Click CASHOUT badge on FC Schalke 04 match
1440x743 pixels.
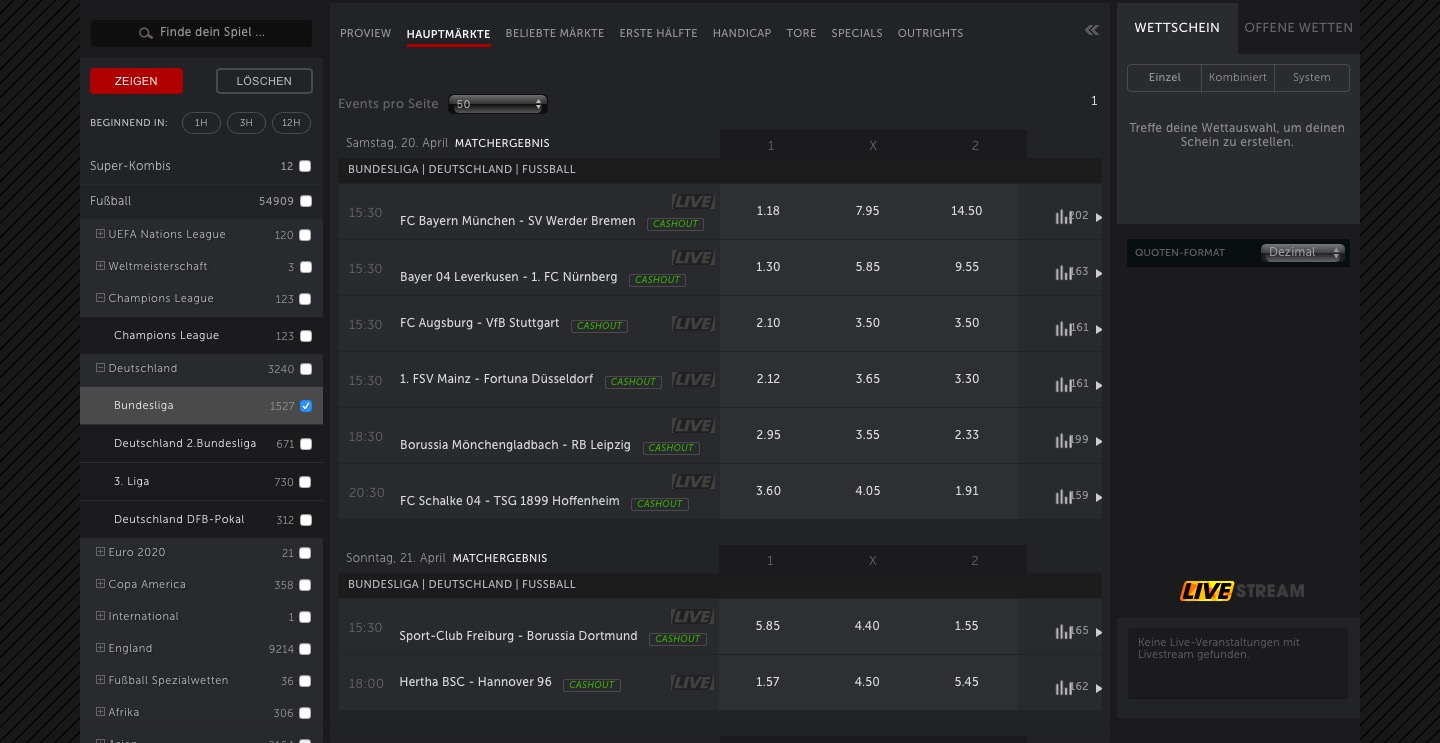pos(660,504)
